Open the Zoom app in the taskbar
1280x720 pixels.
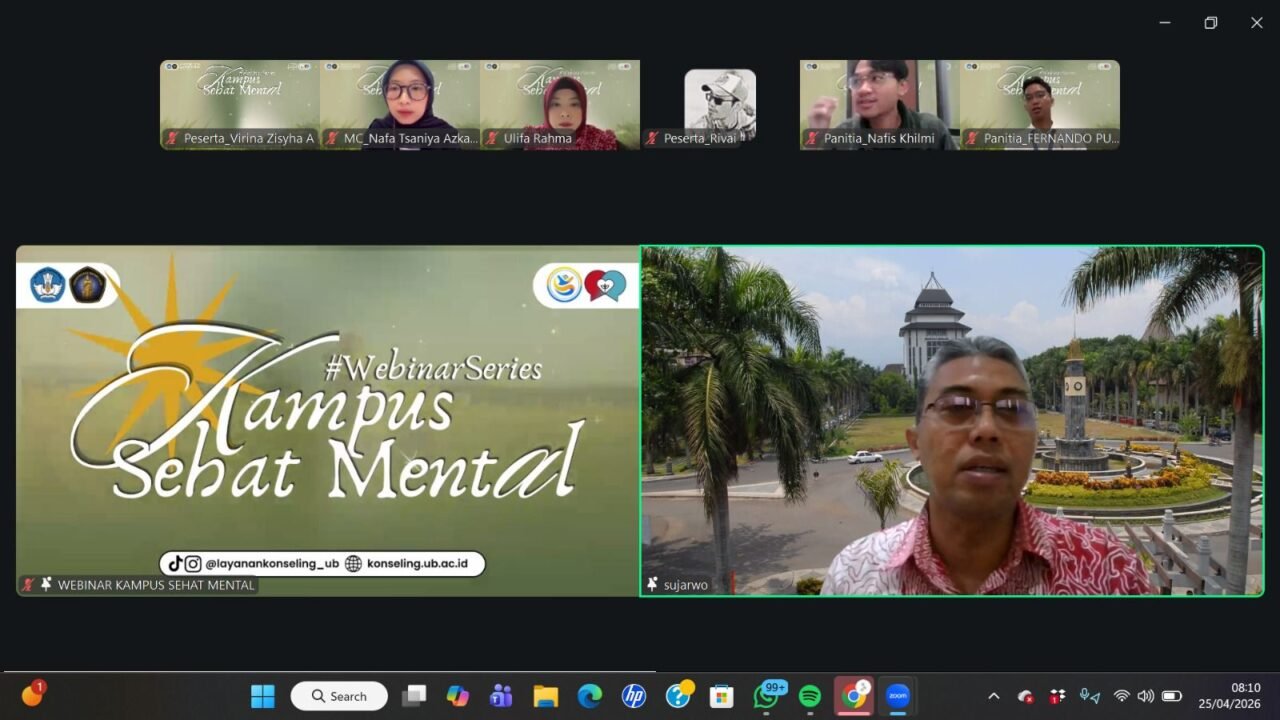[897, 696]
